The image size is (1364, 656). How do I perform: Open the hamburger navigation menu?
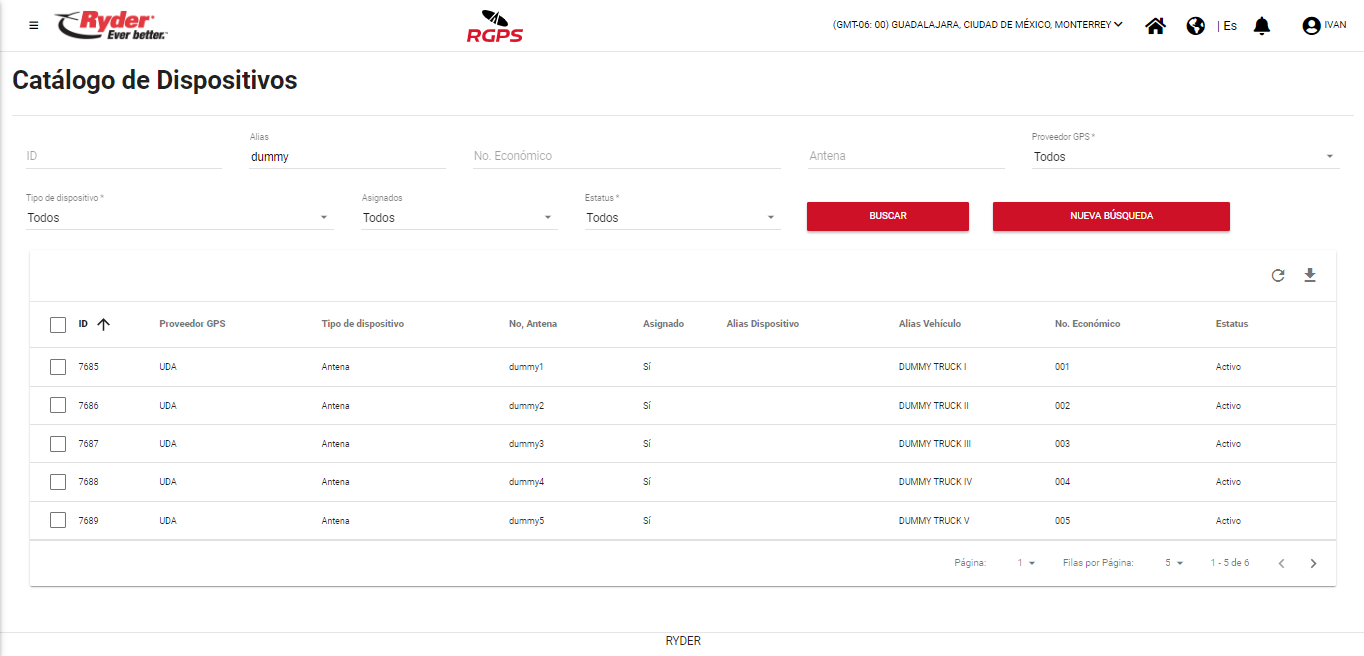click(34, 26)
